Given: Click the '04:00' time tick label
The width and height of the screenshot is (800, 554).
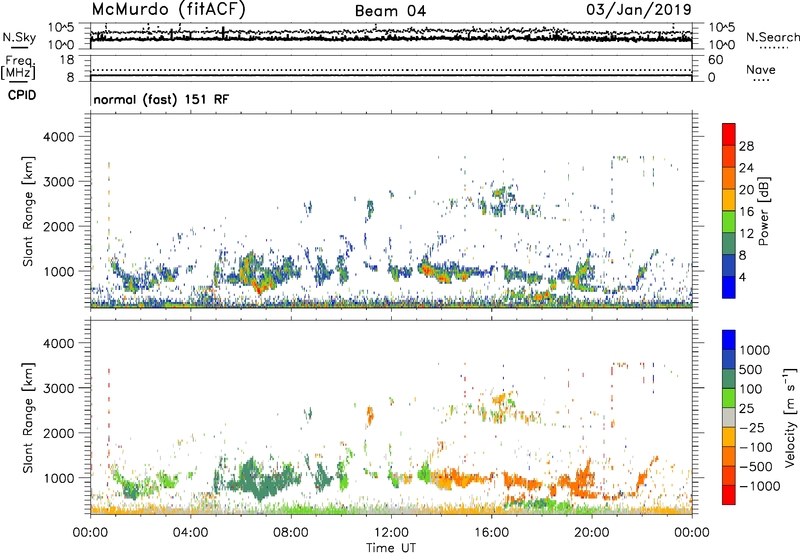Looking at the screenshot, I should click(190, 533).
